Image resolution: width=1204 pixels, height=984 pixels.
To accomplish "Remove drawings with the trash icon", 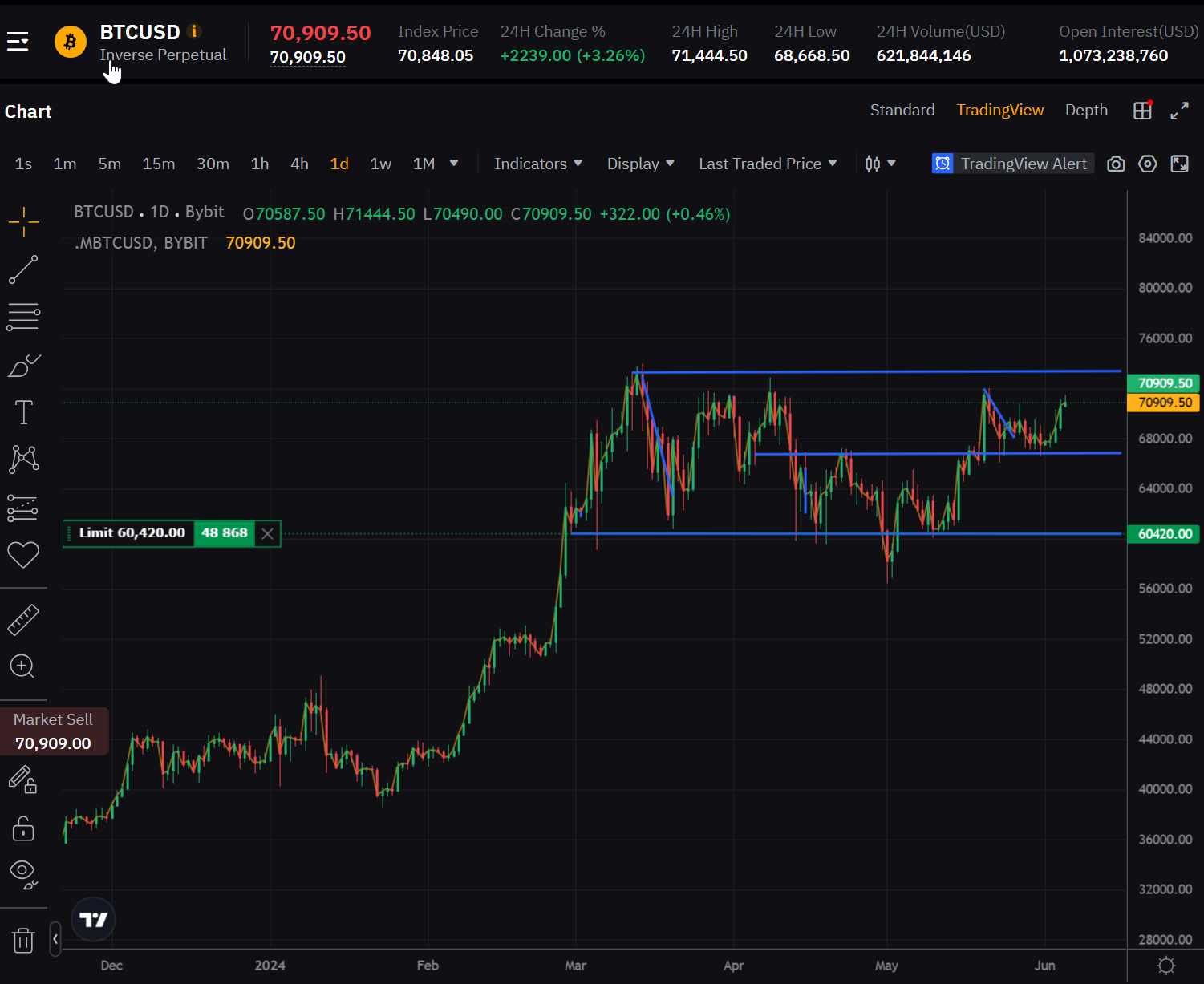I will [23, 939].
